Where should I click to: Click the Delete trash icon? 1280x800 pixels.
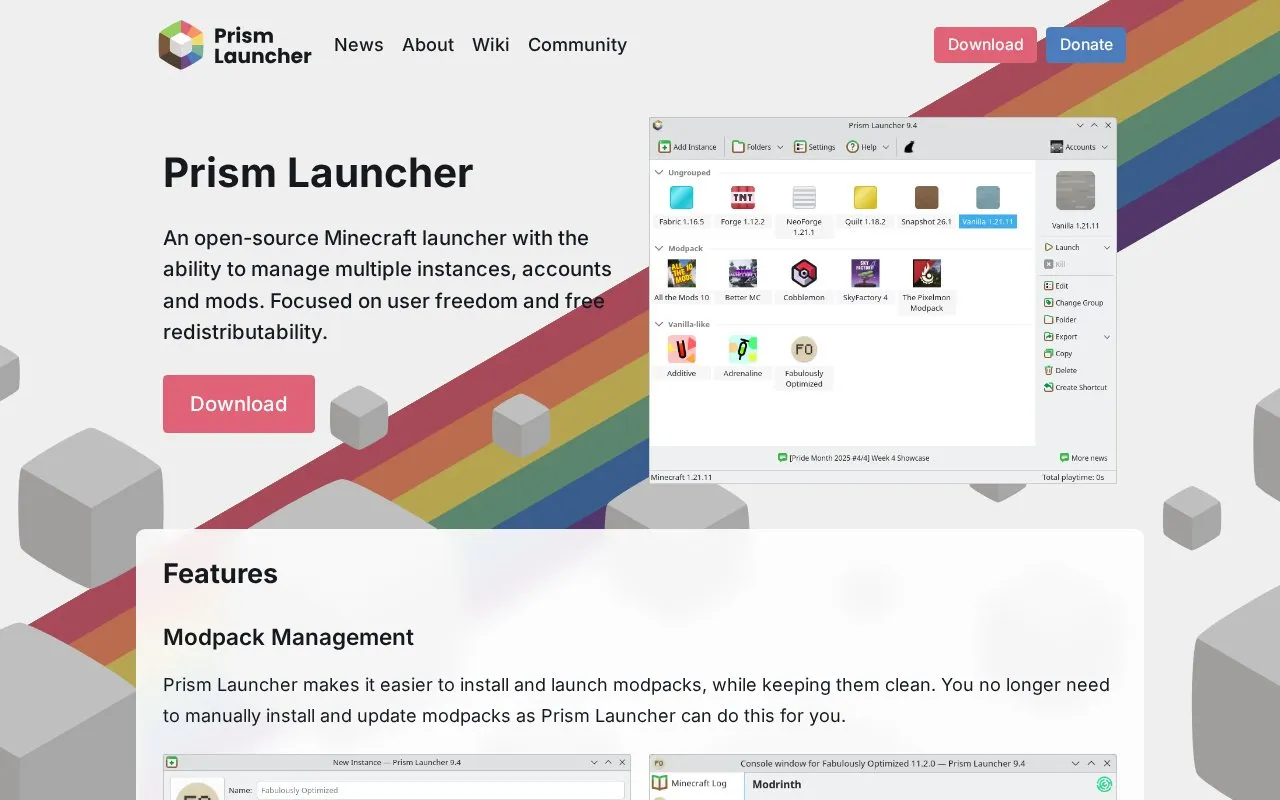1048,370
